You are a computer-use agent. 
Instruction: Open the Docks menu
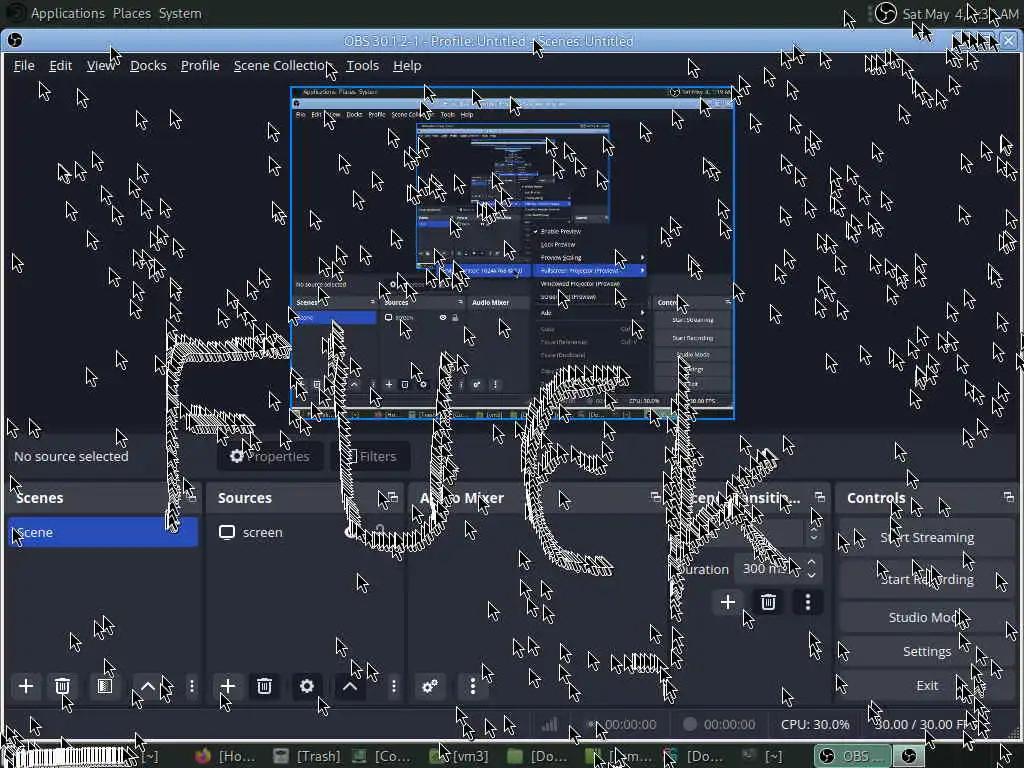[x=148, y=65]
